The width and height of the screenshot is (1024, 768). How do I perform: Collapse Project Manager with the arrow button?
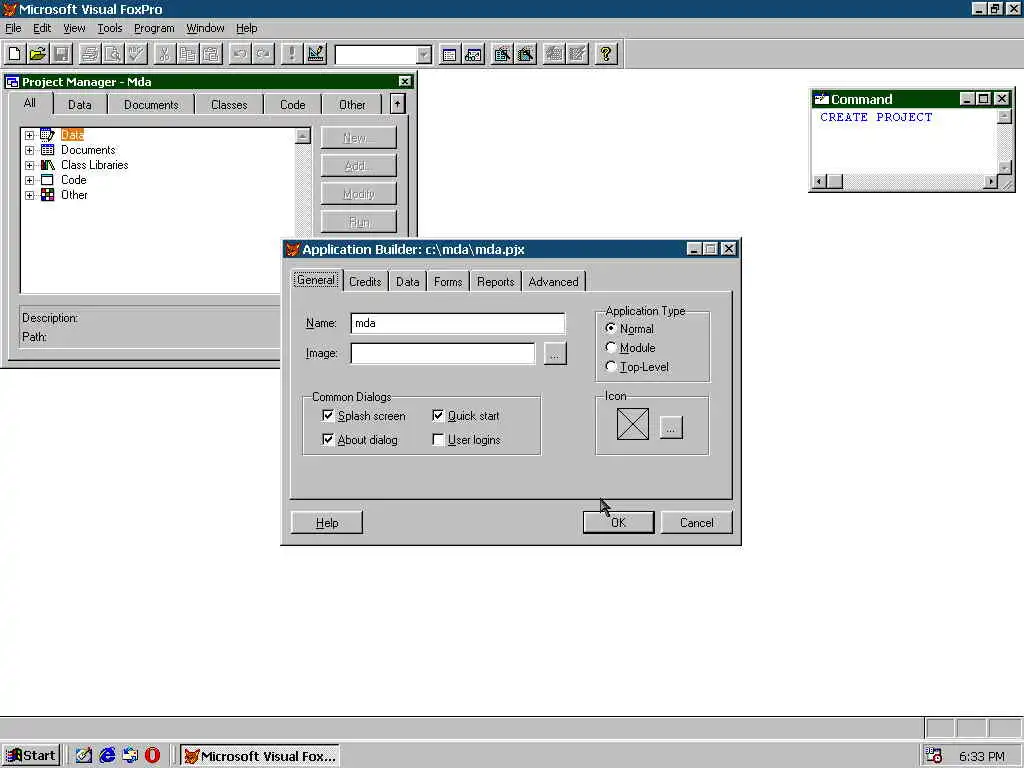pyautogui.click(x=397, y=104)
